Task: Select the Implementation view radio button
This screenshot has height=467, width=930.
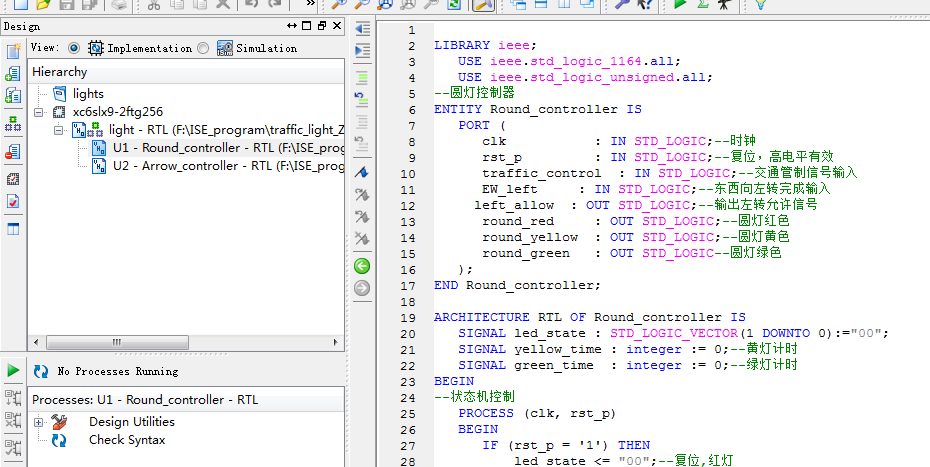Action: coord(74,48)
